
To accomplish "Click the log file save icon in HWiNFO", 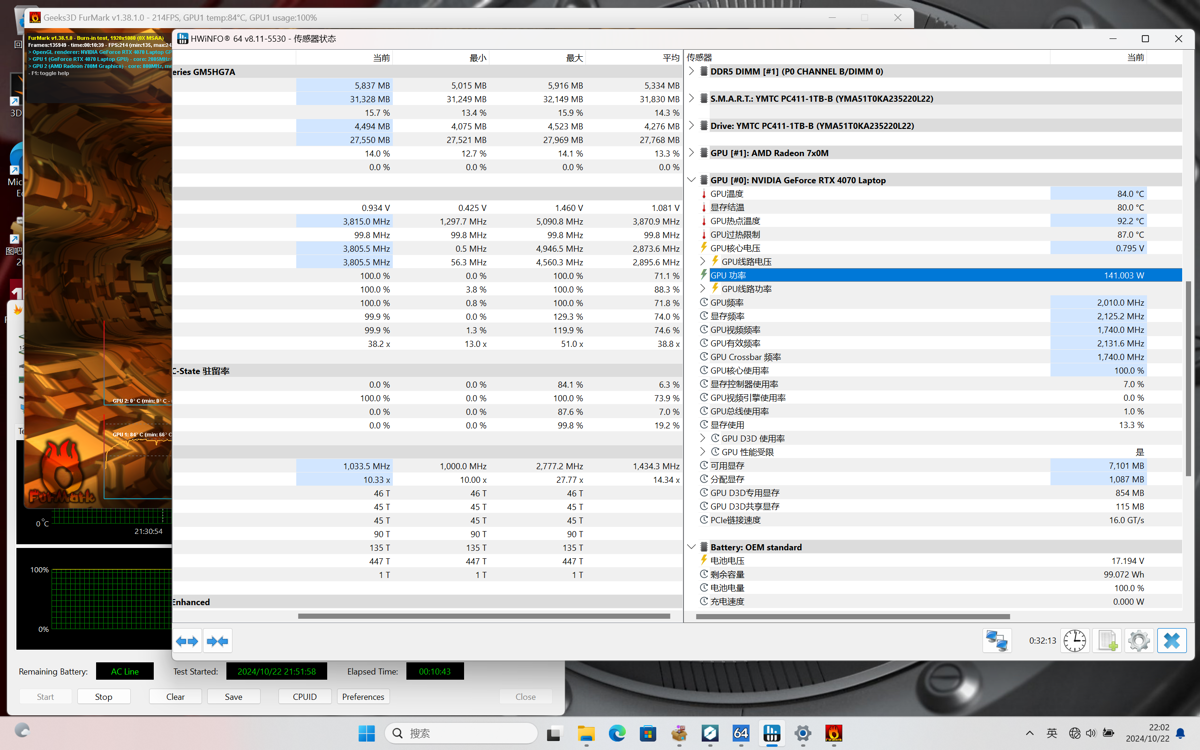I will 1107,641.
